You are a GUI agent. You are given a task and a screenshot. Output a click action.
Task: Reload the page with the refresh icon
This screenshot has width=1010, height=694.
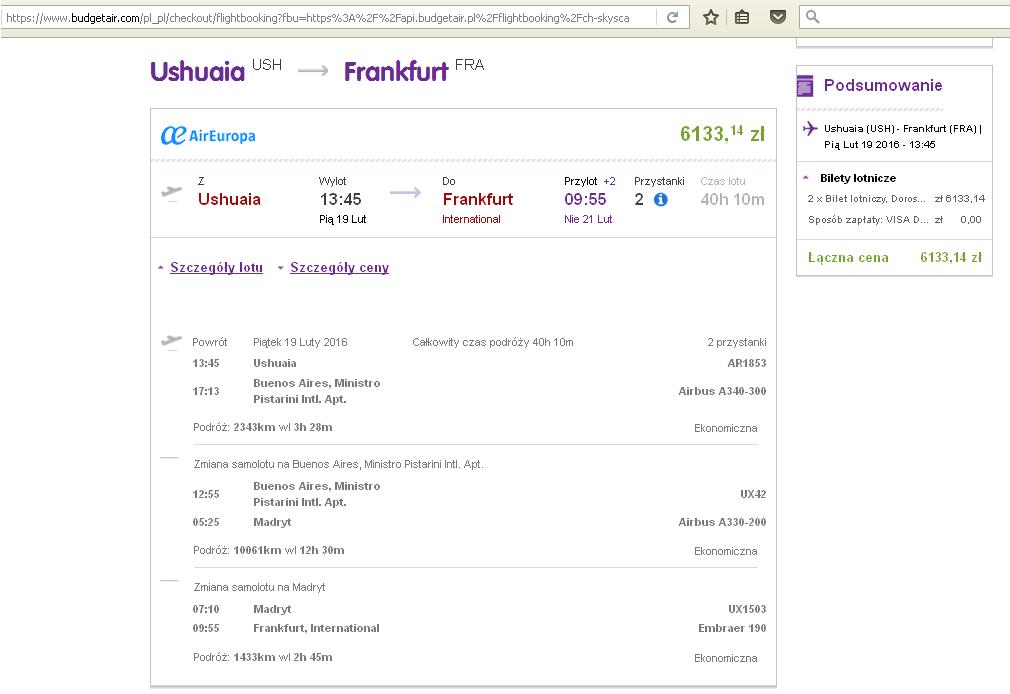click(672, 17)
